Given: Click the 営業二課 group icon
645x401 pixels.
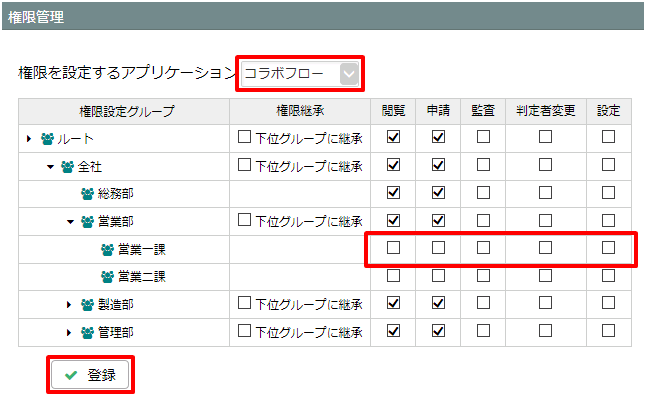Looking at the screenshot, I should click(x=107, y=277).
